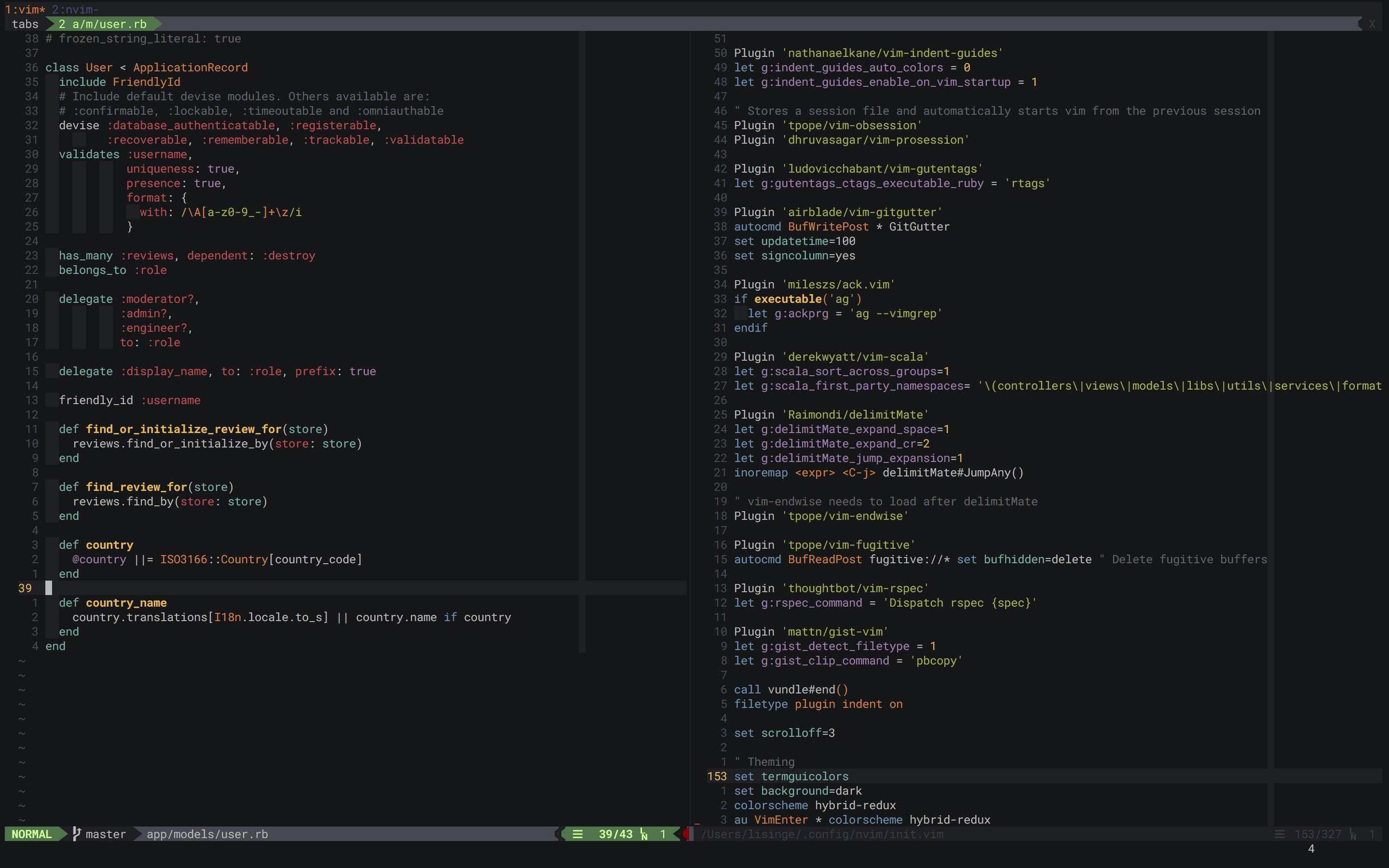1389x868 pixels.
Task: Click the LN symbol in init.vim statusline
Action: pos(1353,834)
